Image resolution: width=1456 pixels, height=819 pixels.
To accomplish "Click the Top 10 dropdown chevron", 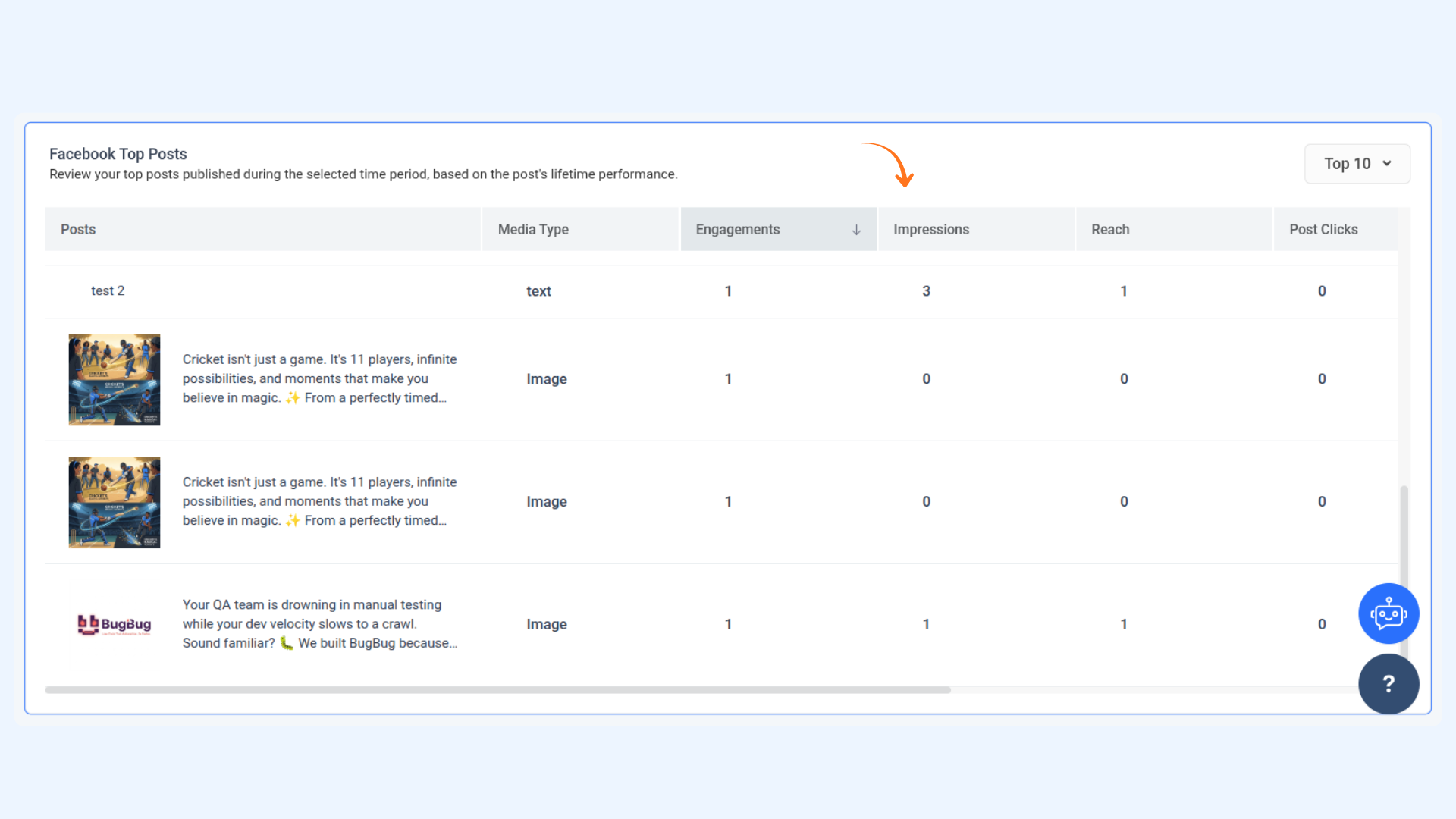I will pos(1387,164).
